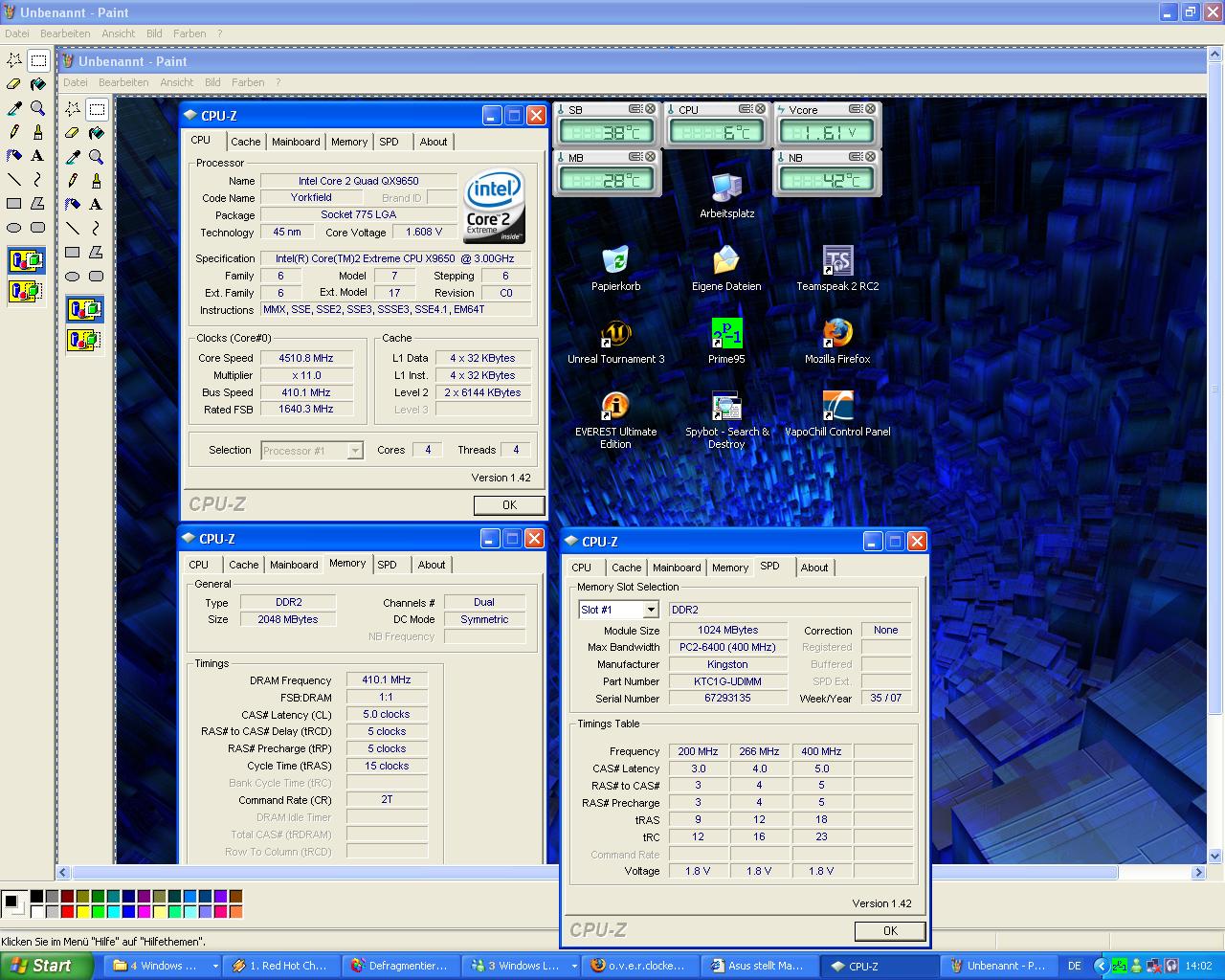1225x980 pixels.
Task: Open the Ansicht menu in outer Paint
Action: 119,33
